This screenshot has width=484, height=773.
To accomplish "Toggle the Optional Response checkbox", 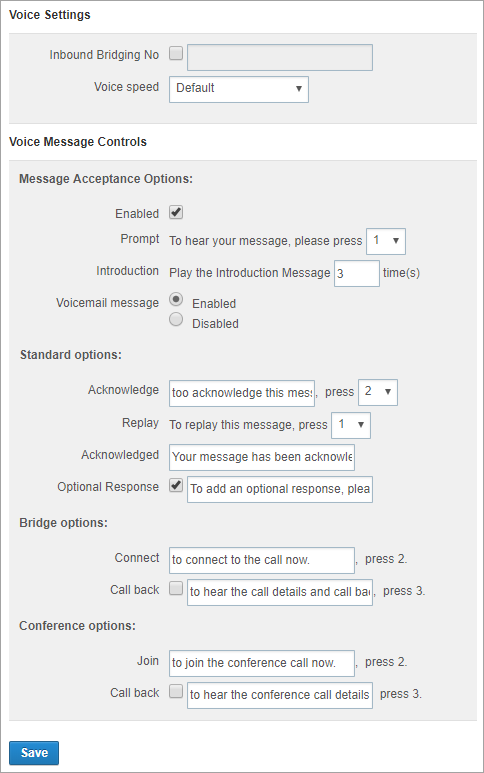I will pos(176,485).
